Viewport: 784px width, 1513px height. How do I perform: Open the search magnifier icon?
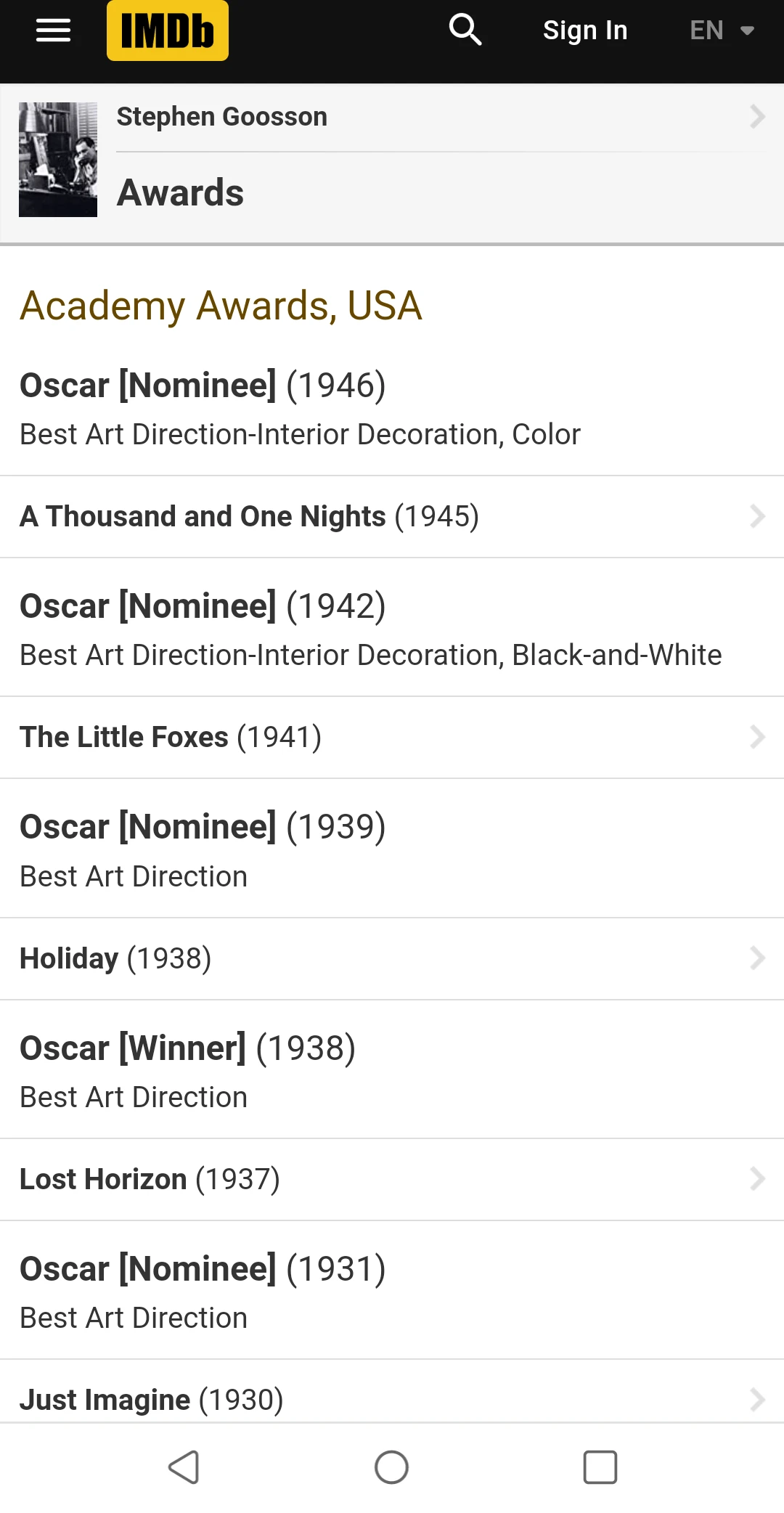click(465, 30)
